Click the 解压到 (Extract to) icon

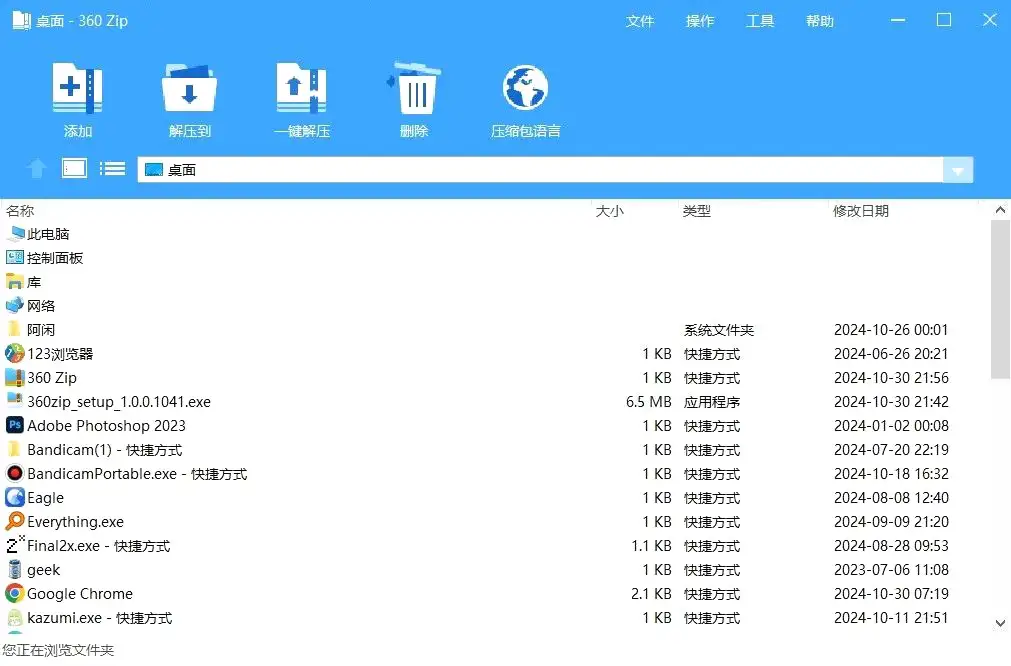189,88
